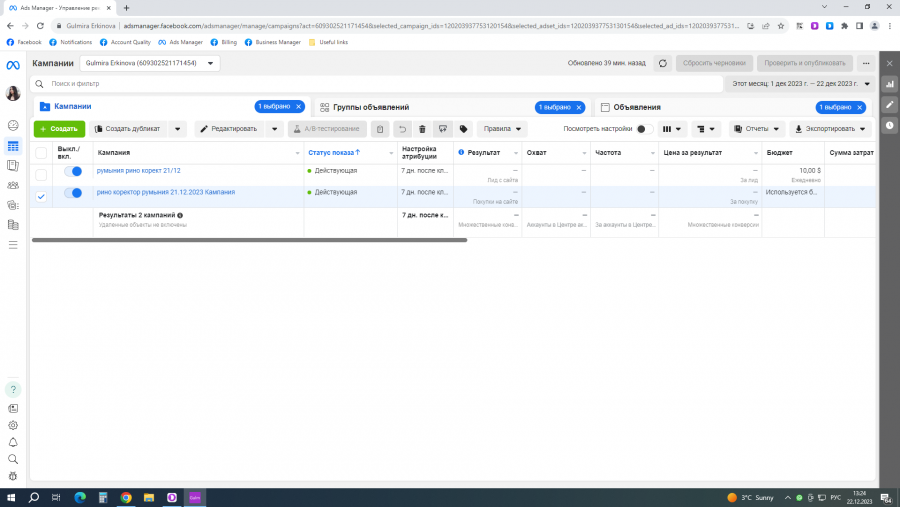Click the Chrome icon in Windows taskbar
This screenshot has height=507, width=900.
tap(126, 498)
